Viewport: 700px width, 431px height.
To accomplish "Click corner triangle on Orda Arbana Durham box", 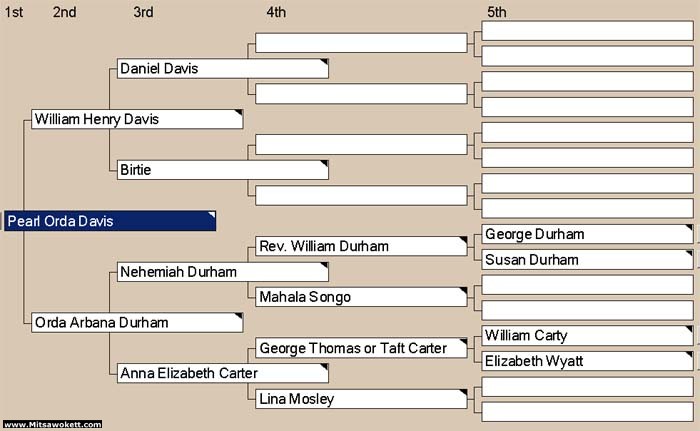I will (239, 317).
